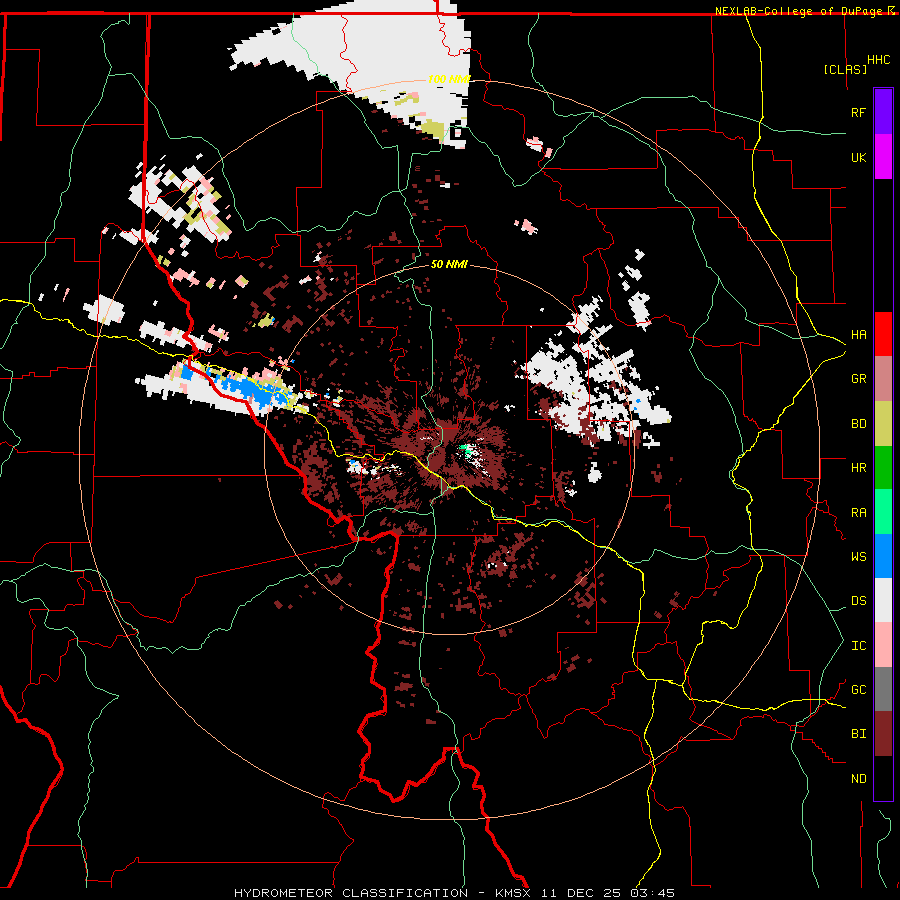Screen dimensions: 900x900
Task: Click the 50 NMI range ring label
Action: click(449, 264)
